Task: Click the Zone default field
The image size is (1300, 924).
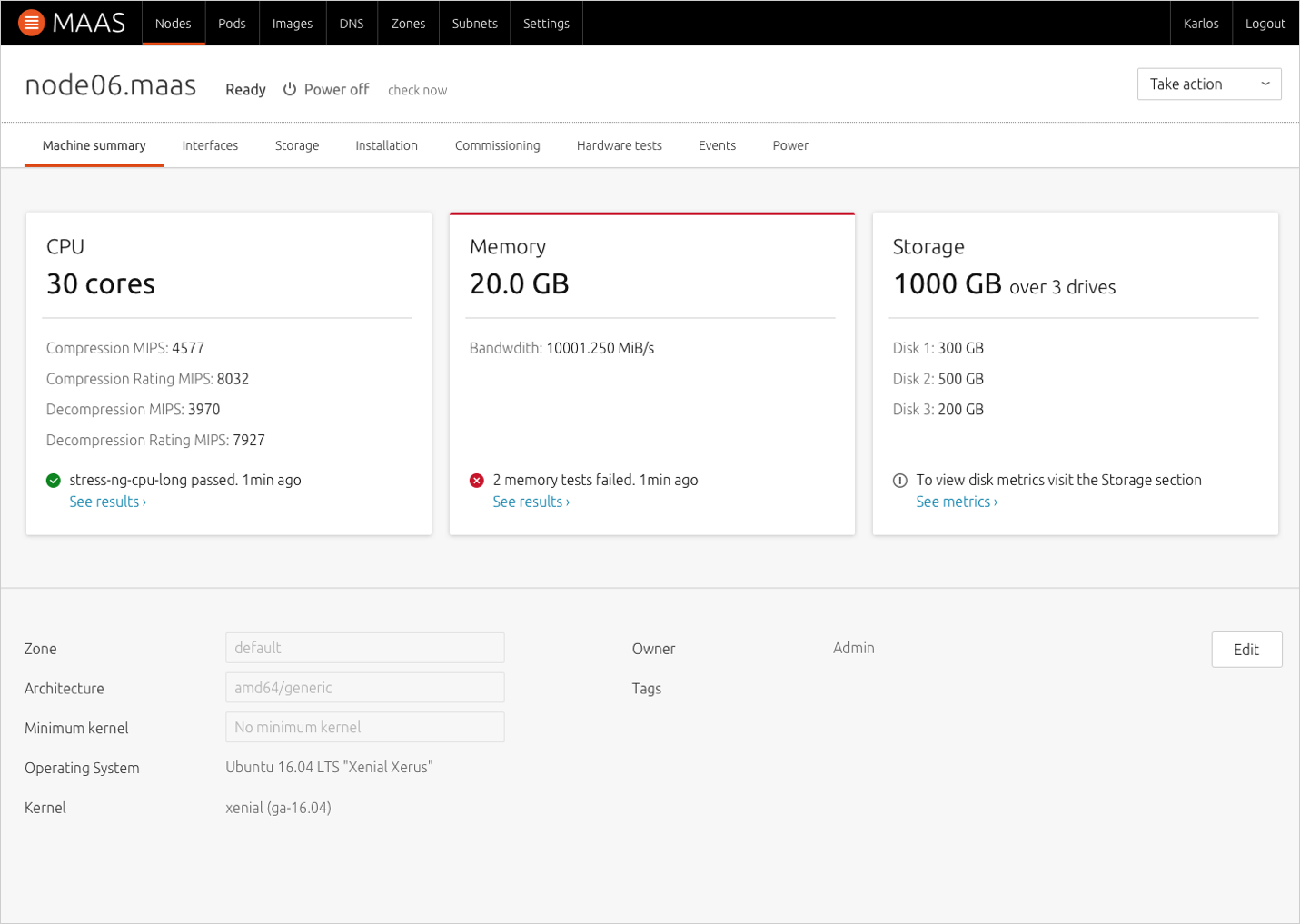Action: pyautogui.click(x=364, y=648)
